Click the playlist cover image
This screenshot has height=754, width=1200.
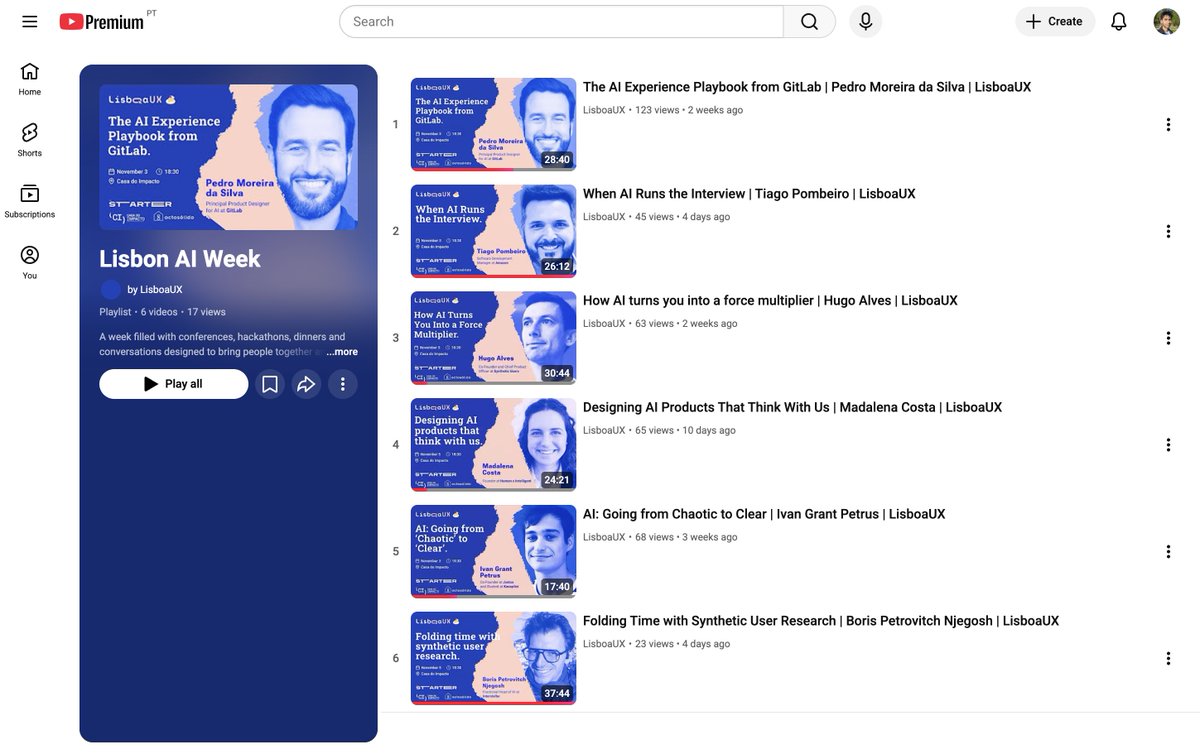point(229,157)
